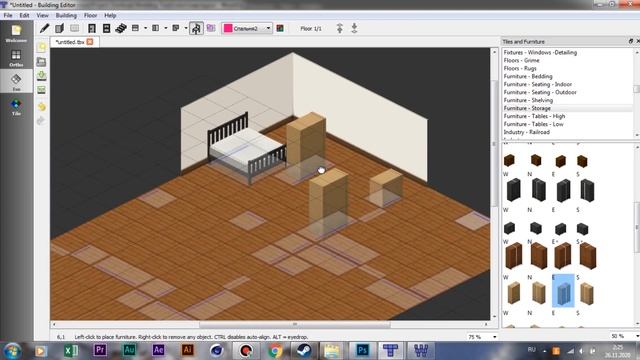This screenshot has height=360, width=640.
Task: Open Premiere Pro from the taskbar
Action: click(100, 350)
